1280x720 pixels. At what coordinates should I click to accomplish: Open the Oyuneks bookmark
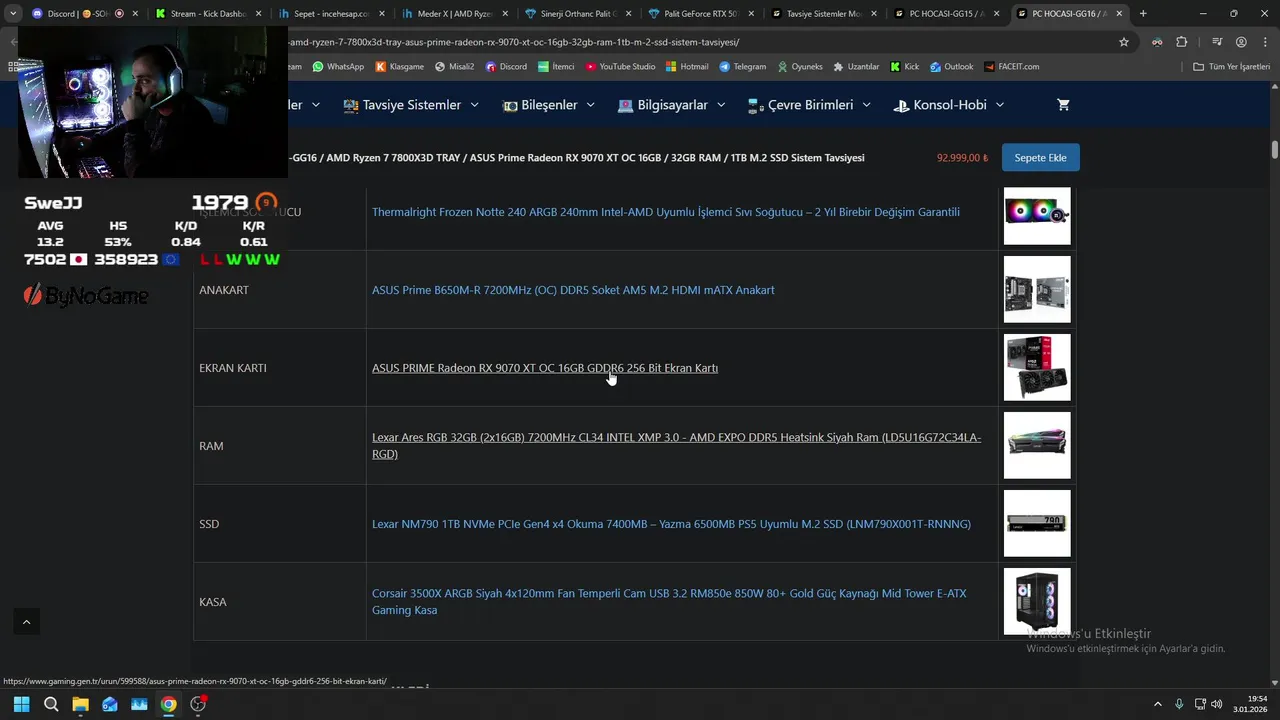pos(799,66)
